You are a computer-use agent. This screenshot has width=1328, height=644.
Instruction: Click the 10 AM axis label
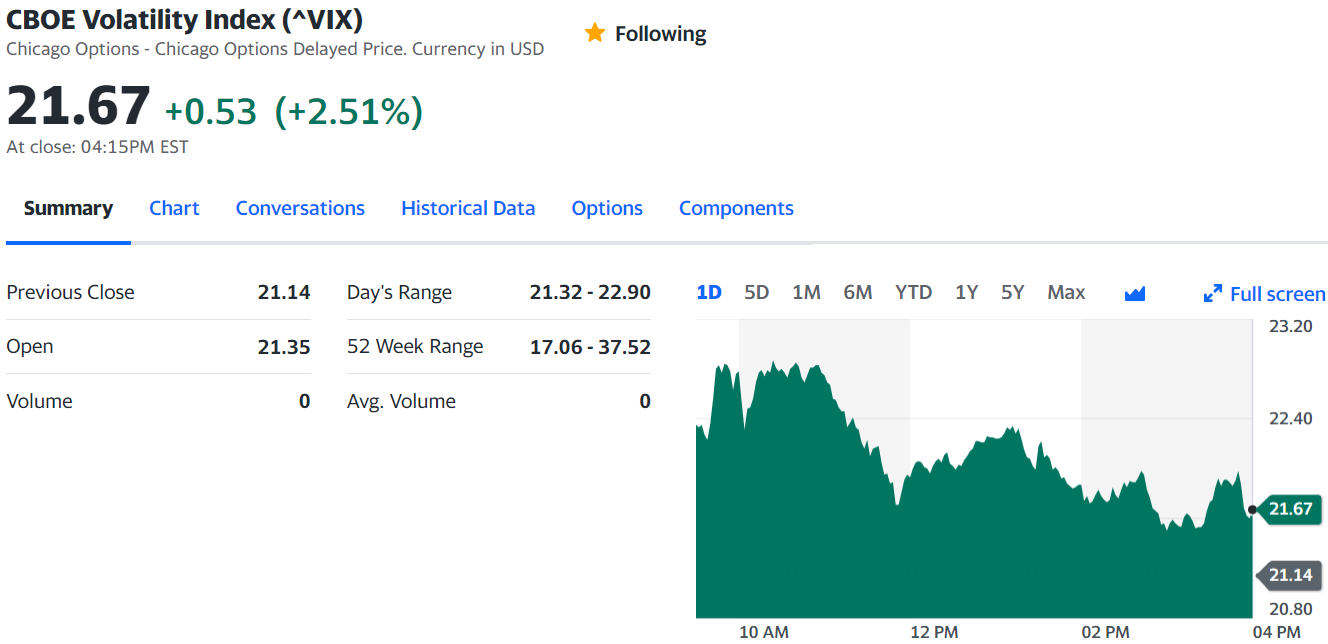click(x=764, y=632)
